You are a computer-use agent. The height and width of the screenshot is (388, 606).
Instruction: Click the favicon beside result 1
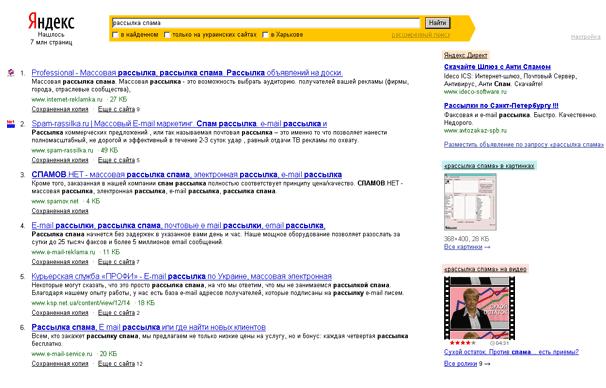(11, 72)
